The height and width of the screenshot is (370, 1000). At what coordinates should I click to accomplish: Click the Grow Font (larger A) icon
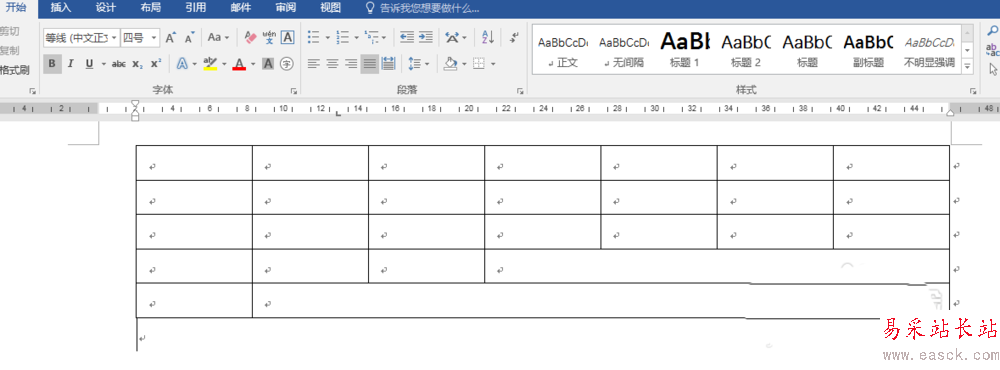(x=170, y=38)
